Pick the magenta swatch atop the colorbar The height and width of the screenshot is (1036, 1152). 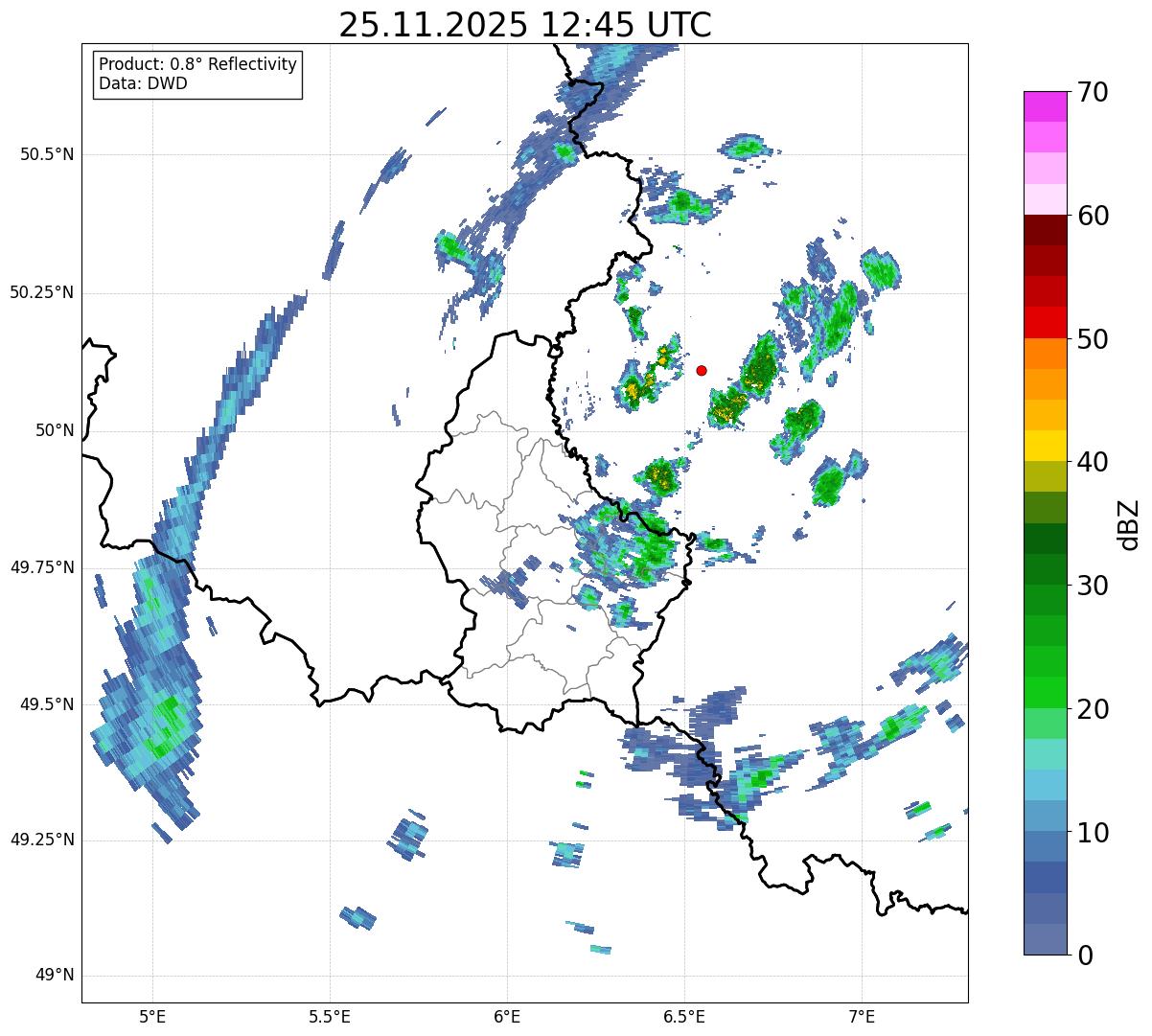click(x=1045, y=106)
